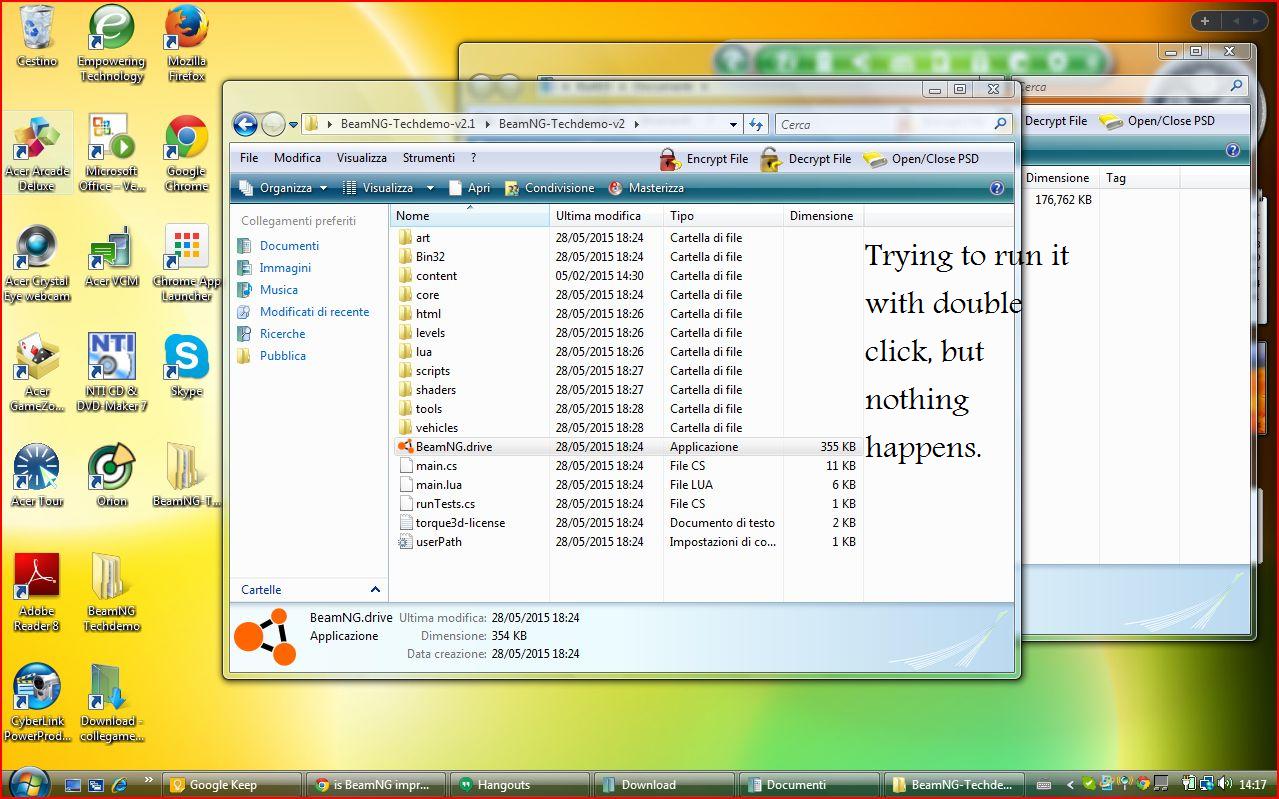The width and height of the screenshot is (1279, 799).
Task: Open Adobe Reader 8 shortcut
Action: [37, 593]
